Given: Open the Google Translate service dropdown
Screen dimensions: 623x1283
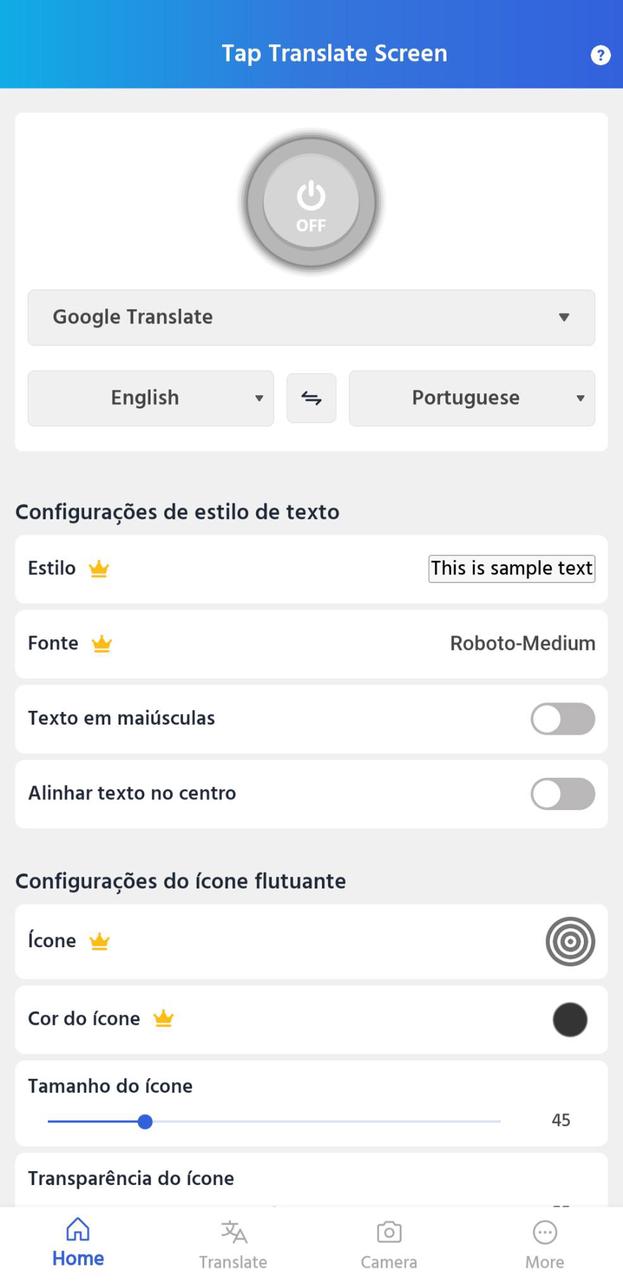Looking at the screenshot, I should pos(311,317).
